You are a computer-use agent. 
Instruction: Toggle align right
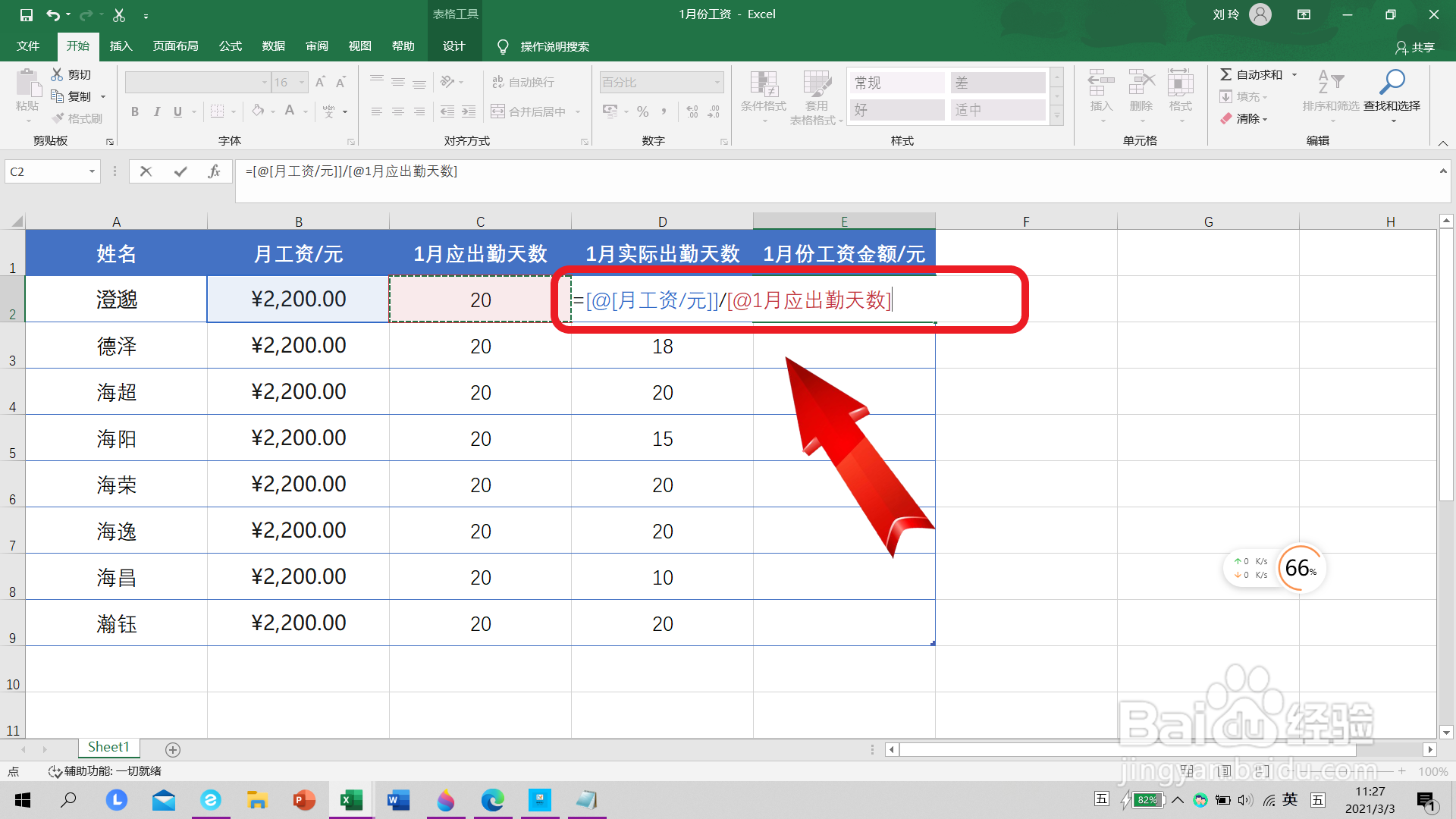point(419,111)
